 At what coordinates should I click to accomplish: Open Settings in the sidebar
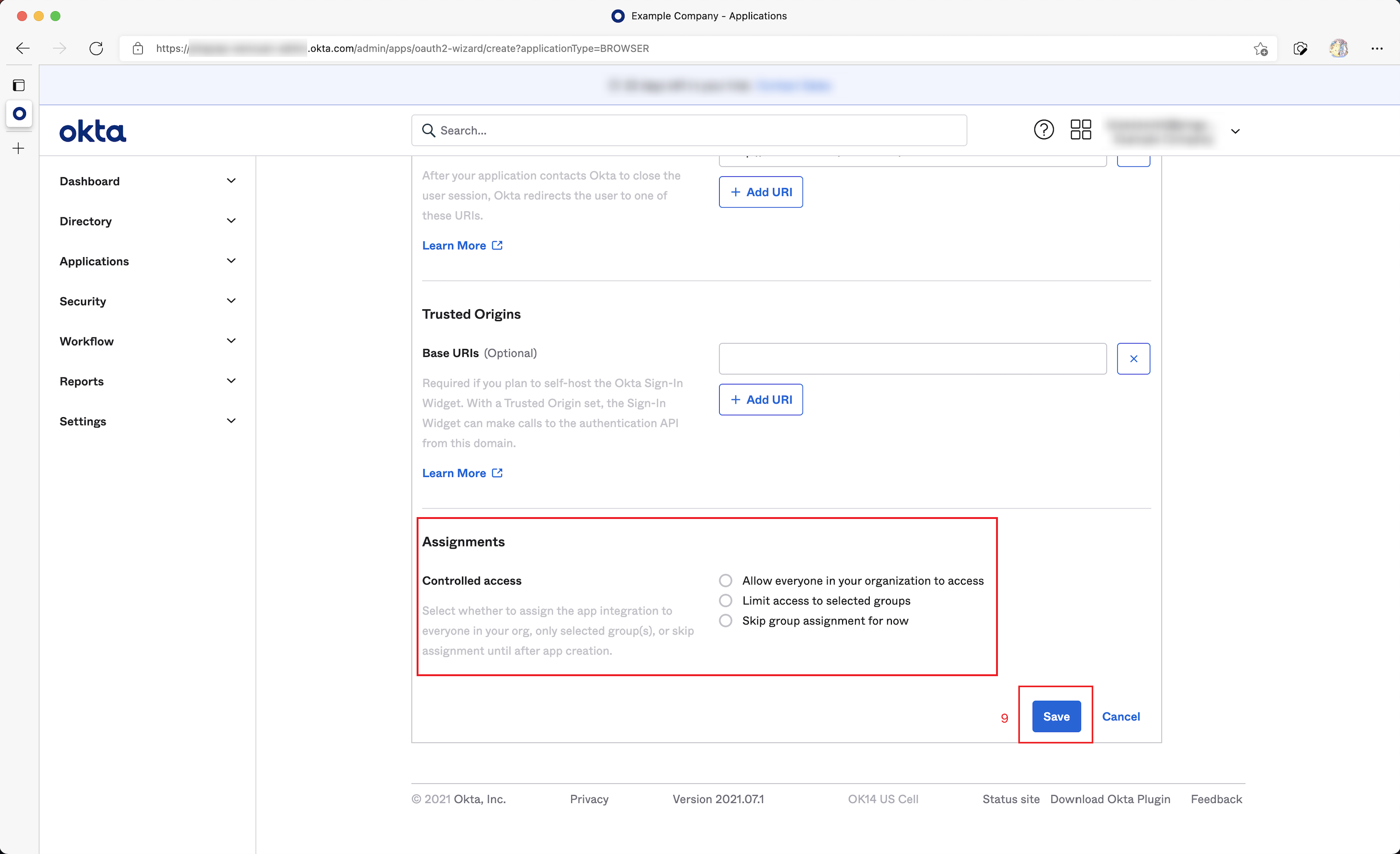(83, 421)
